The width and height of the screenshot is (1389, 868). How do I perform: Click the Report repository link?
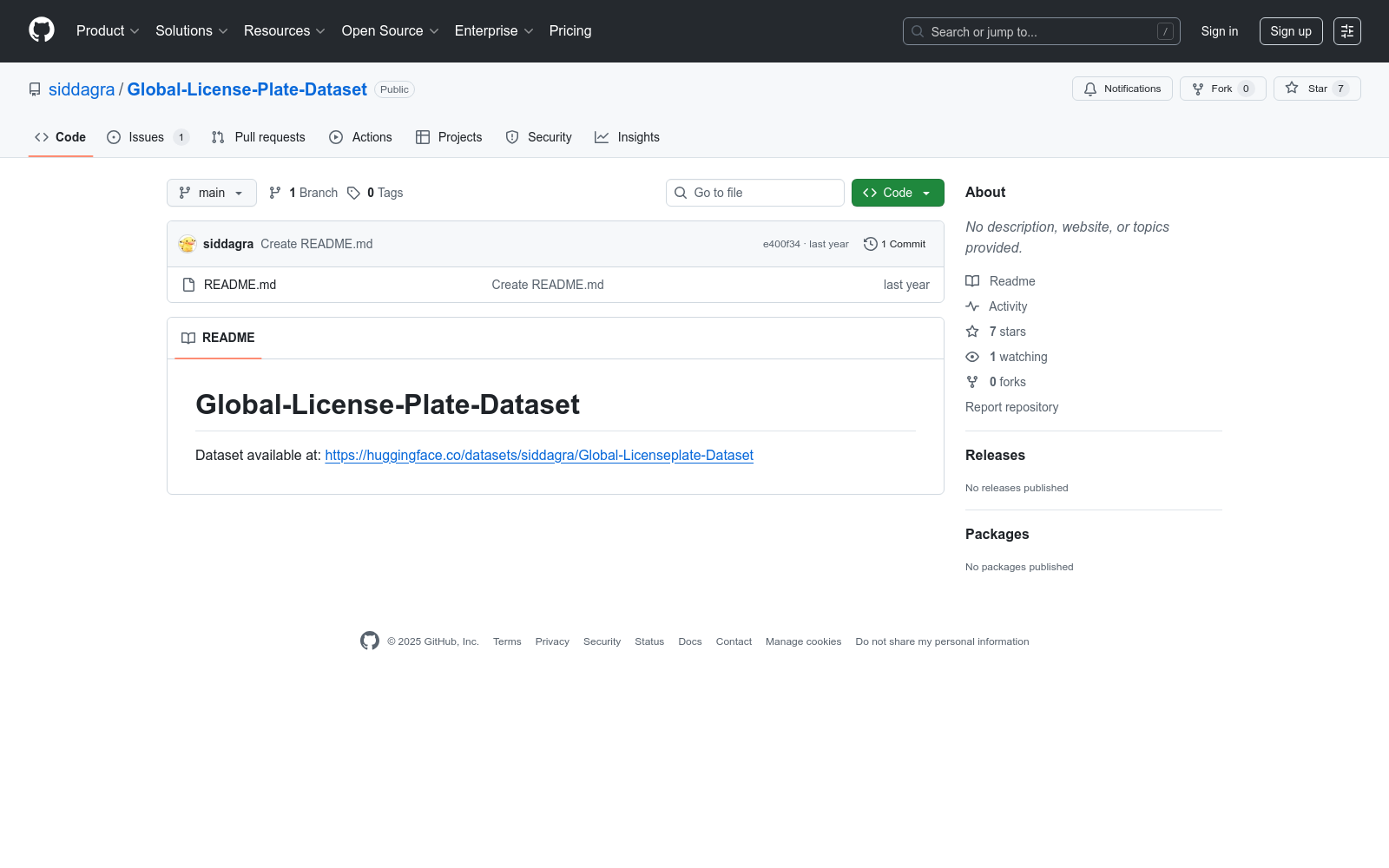tap(1011, 407)
